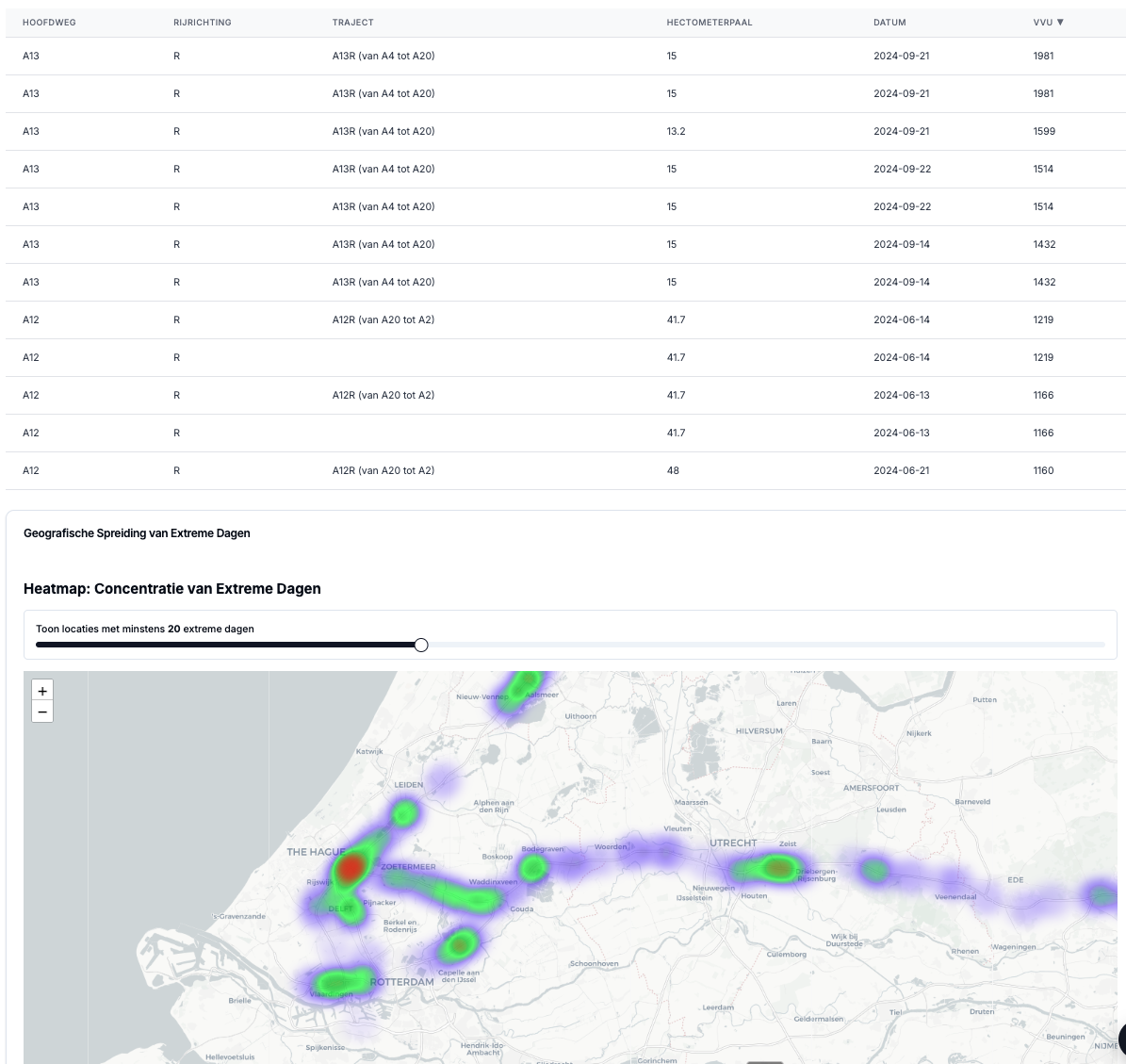Viewport: 1126px width, 1064px height.
Task: Click the VVU value 1599
Action: click(1043, 131)
